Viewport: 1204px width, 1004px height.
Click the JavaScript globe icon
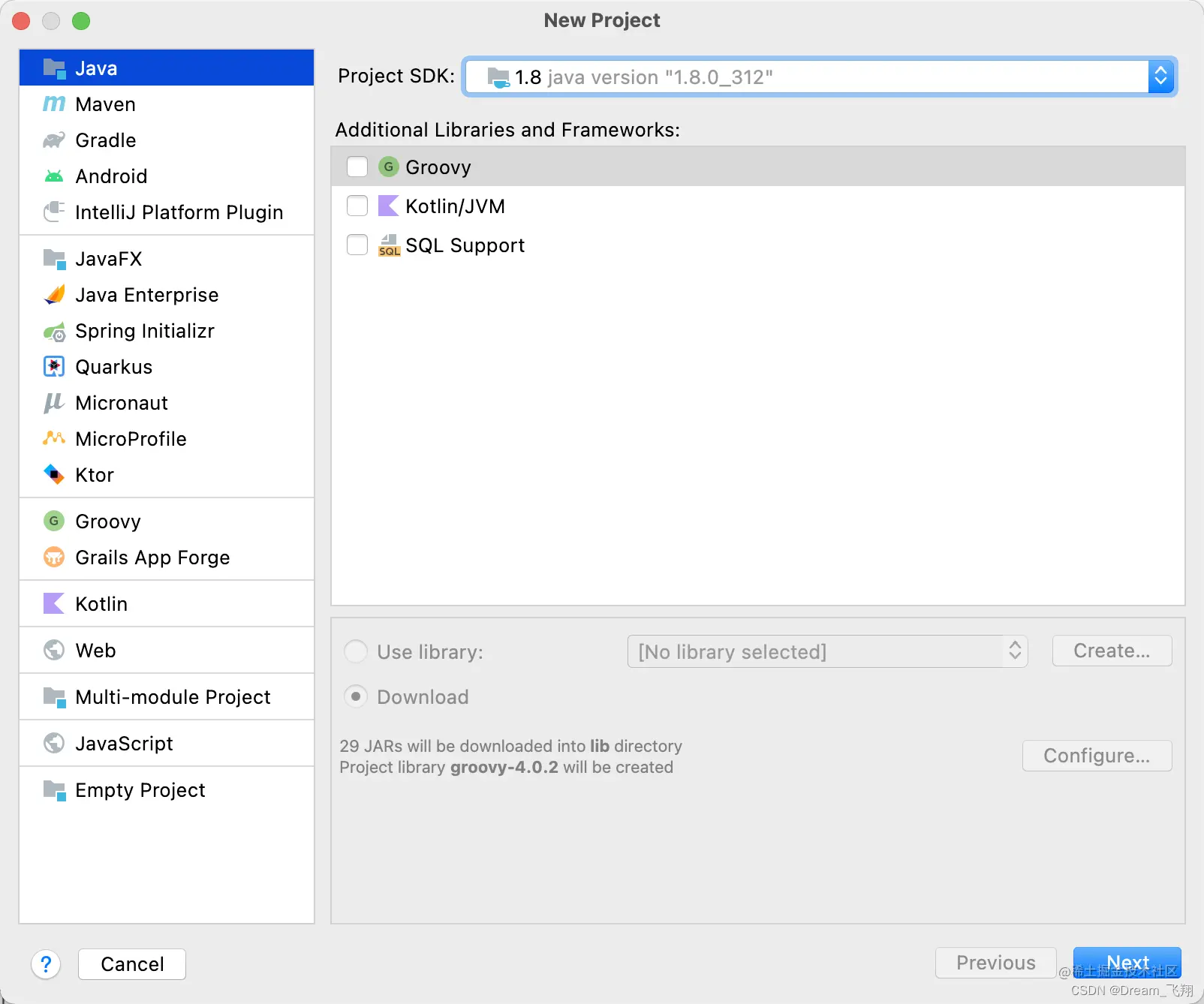54,744
